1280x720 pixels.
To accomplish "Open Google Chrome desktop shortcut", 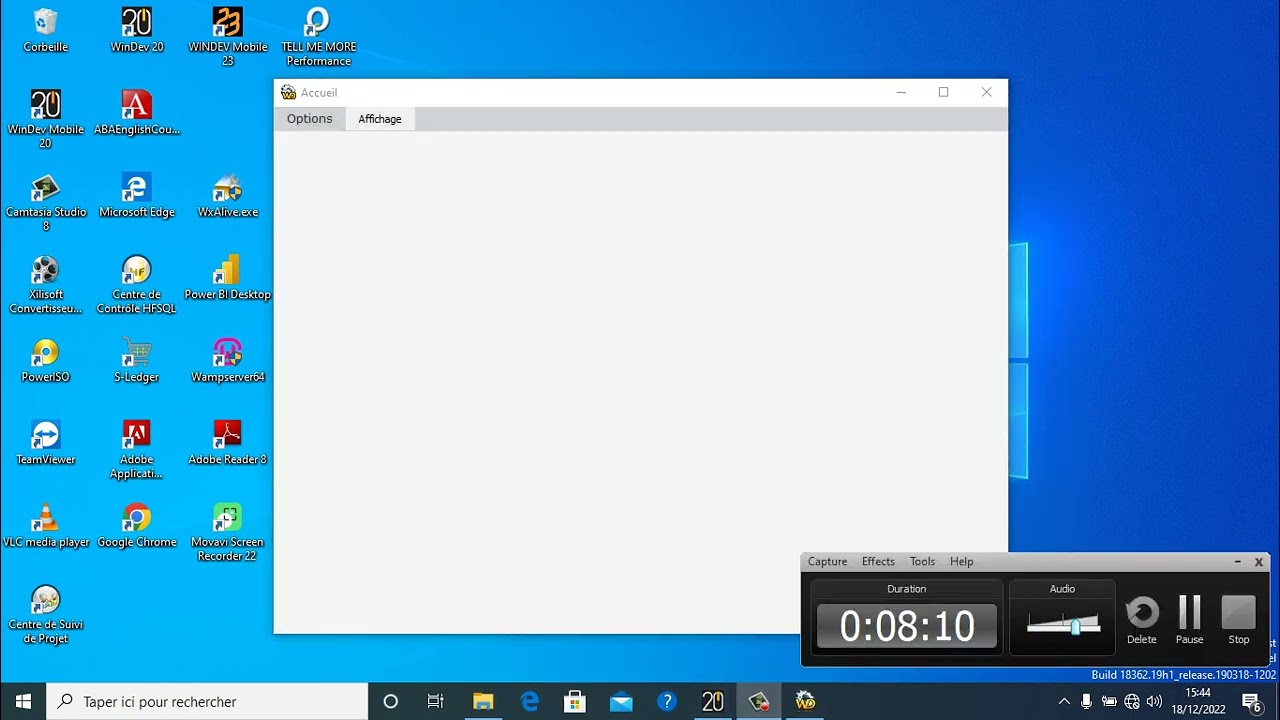I will [x=136, y=525].
